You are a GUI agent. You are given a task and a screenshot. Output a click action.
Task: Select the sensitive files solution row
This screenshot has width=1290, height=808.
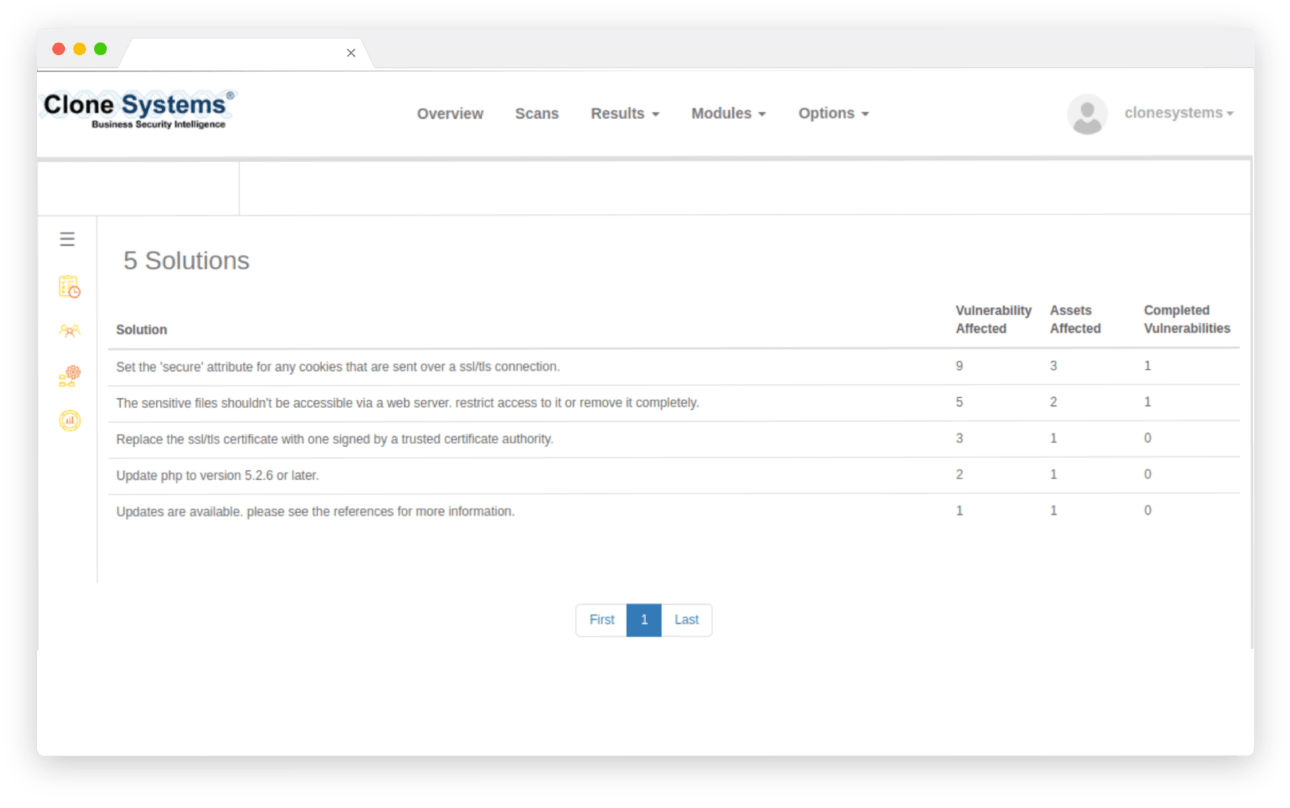point(674,403)
